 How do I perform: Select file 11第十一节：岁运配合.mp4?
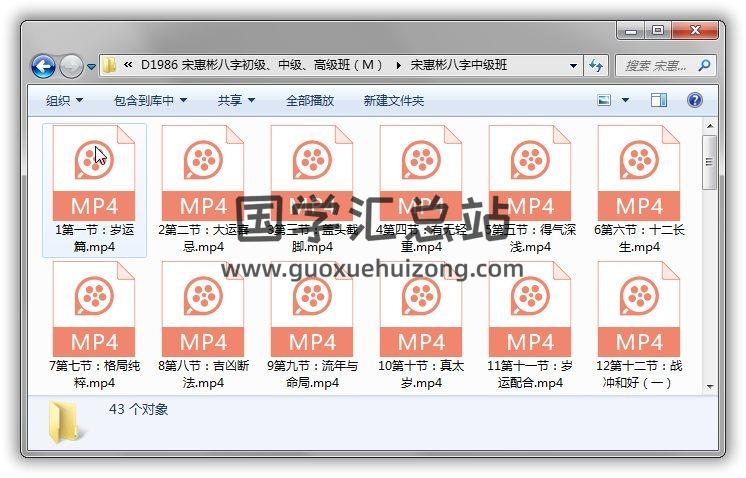pos(530,326)
